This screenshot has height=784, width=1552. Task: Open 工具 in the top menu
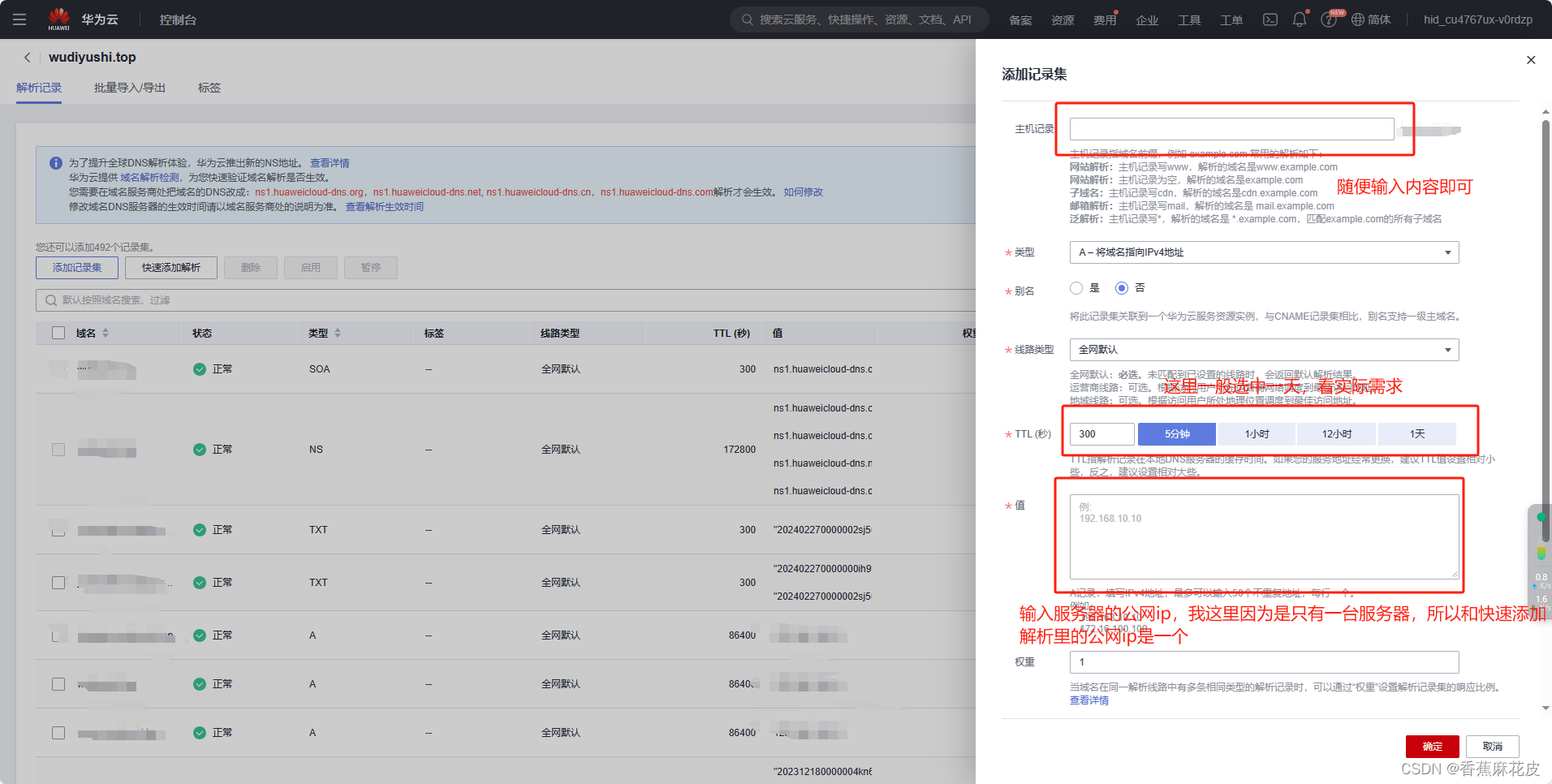click(x=1189, y=20)
